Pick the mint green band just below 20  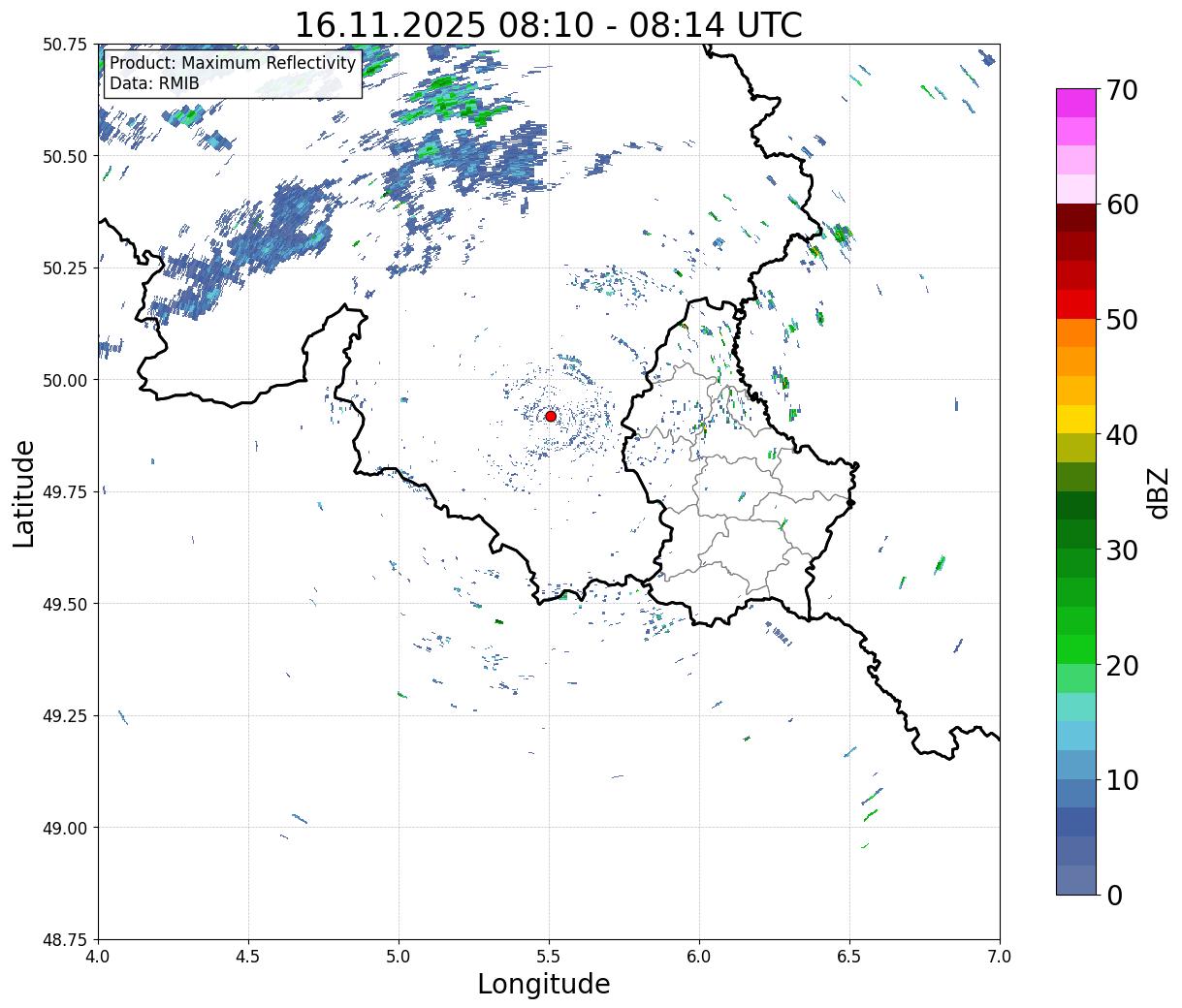pyautogui.click(x=1076, y=678)
